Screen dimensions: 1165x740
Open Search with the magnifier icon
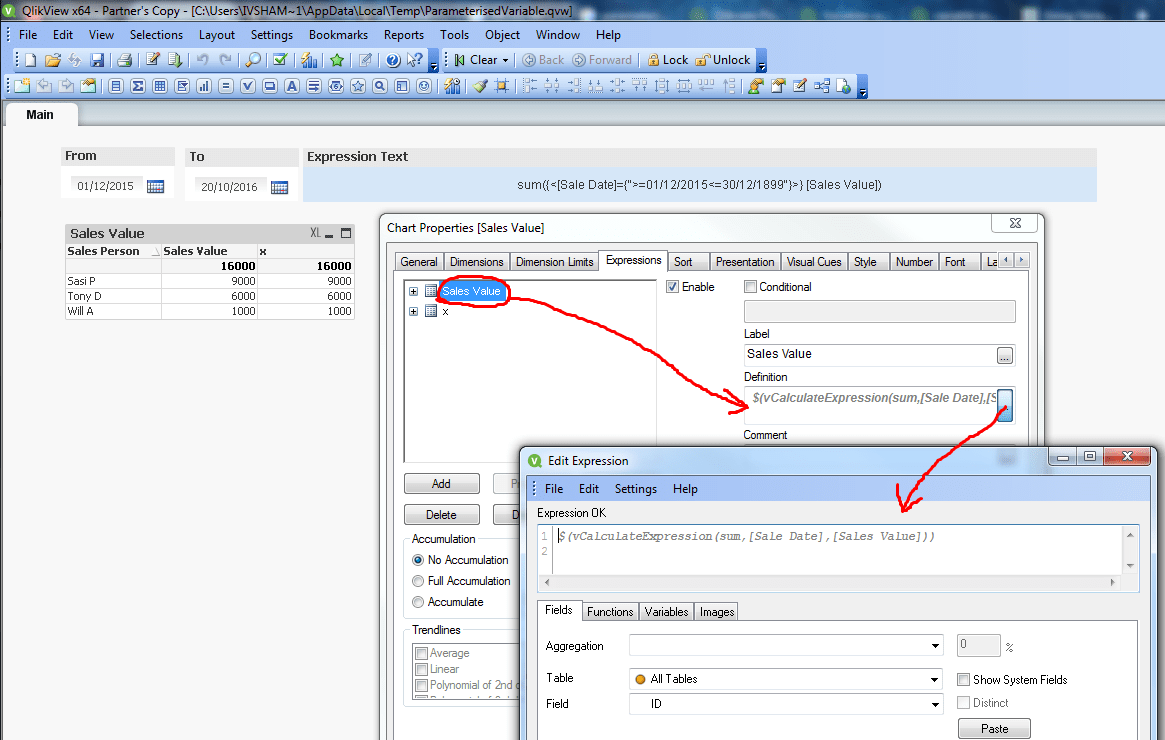tap(253, 60)
